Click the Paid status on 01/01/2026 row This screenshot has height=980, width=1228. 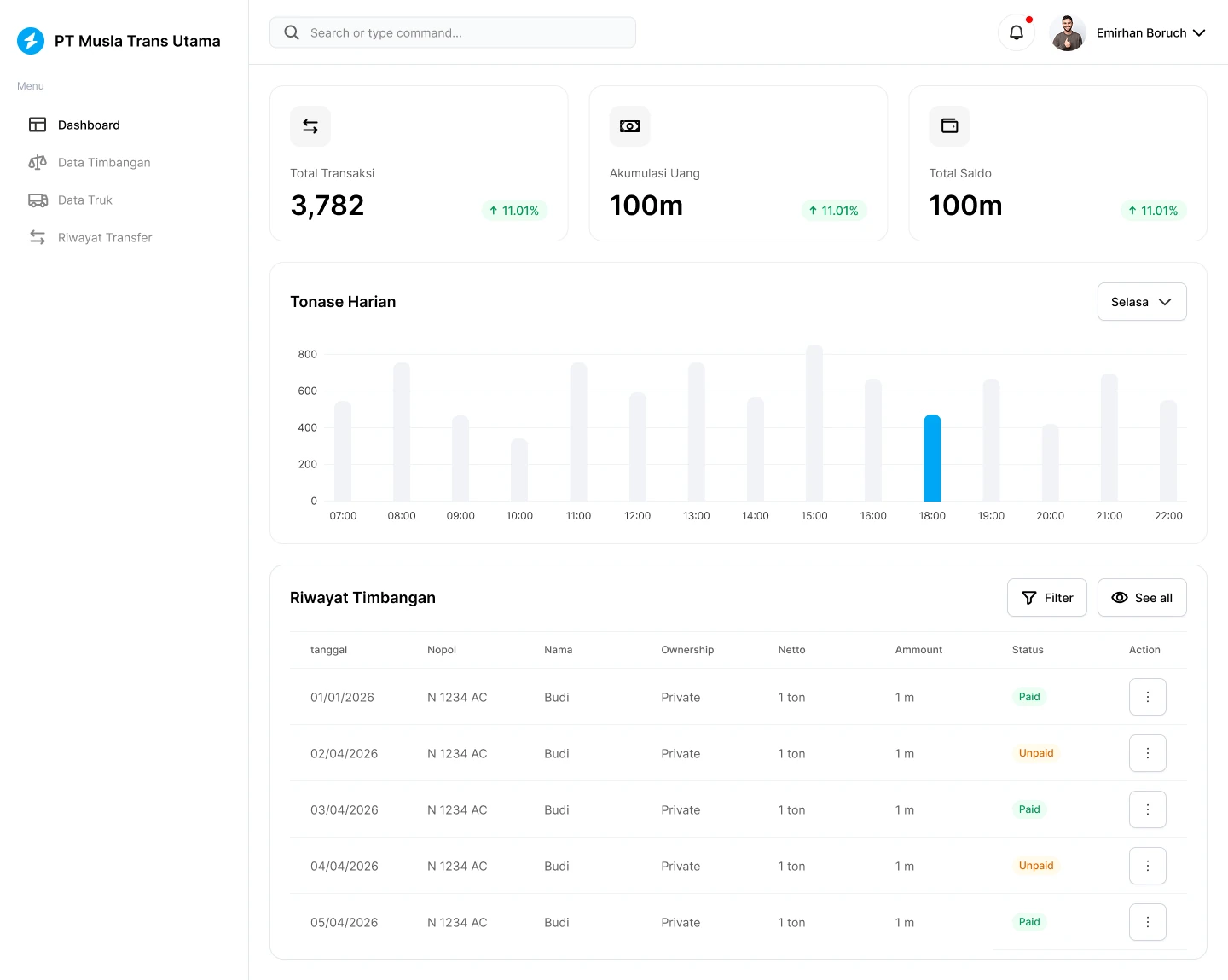tap(1029, 697)
